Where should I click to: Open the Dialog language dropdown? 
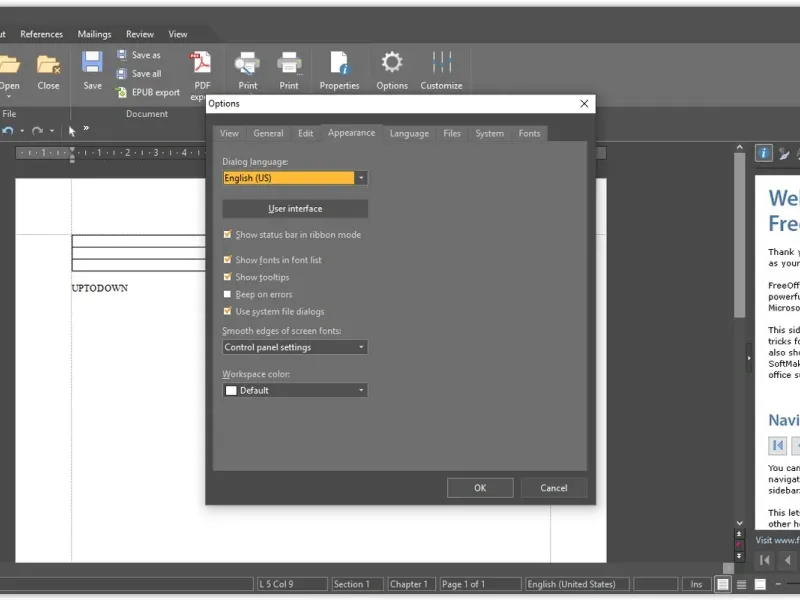361,178
